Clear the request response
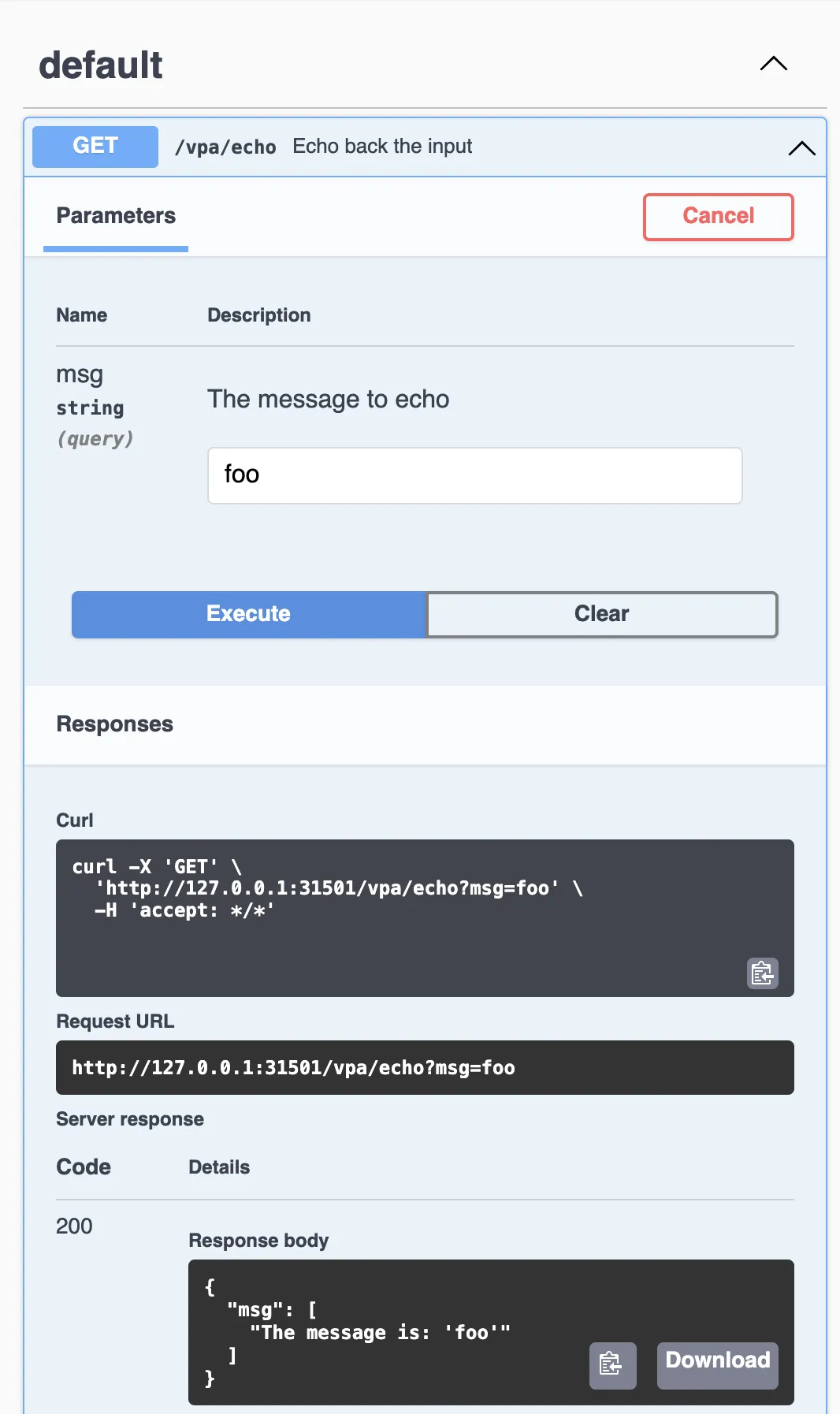The image size is (840, 1414). 602,614
